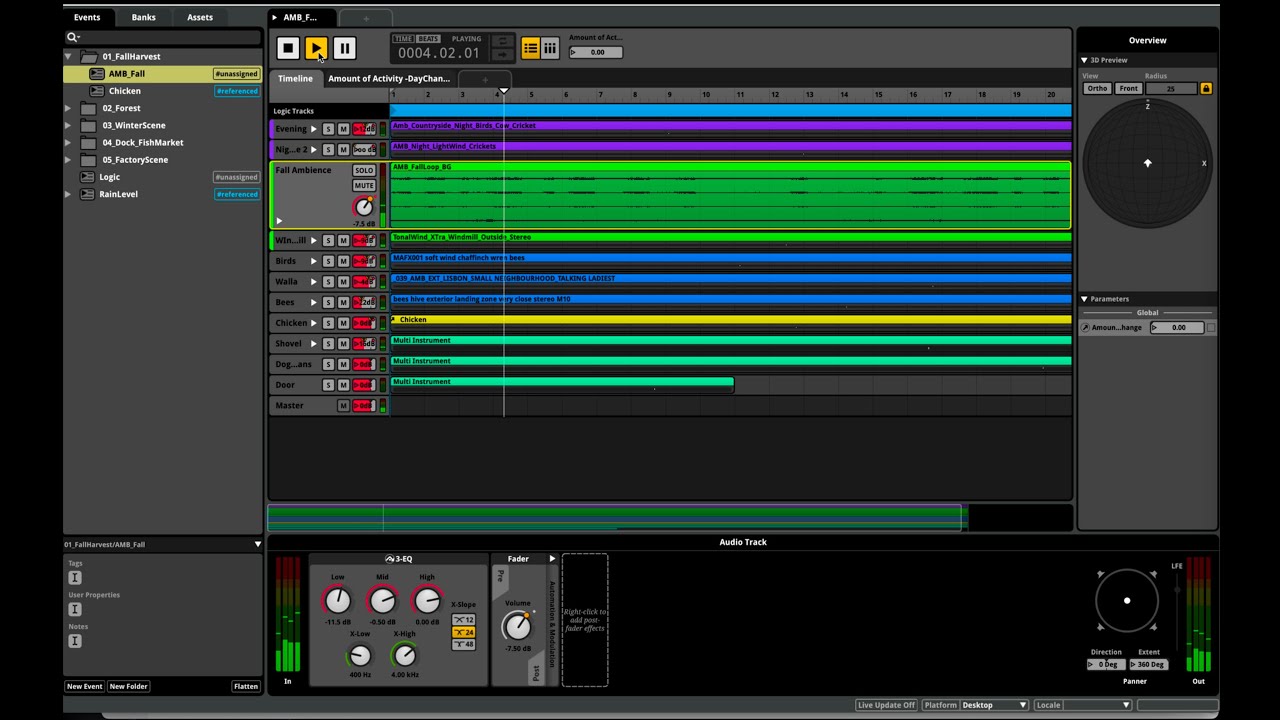Viewport: 1280px width, 720px height.
Task: Adjust the Fader Volume knob
Action: tap(517, 626)
